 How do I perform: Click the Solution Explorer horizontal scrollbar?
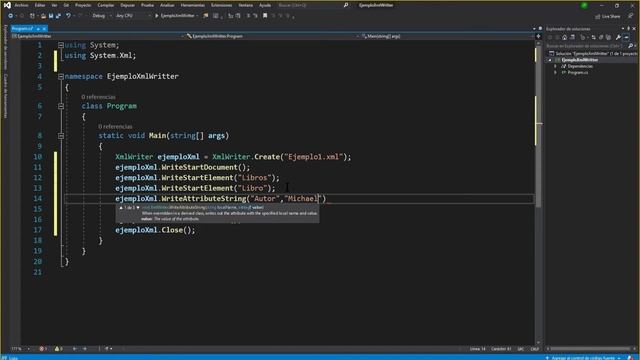pos(591,349)
